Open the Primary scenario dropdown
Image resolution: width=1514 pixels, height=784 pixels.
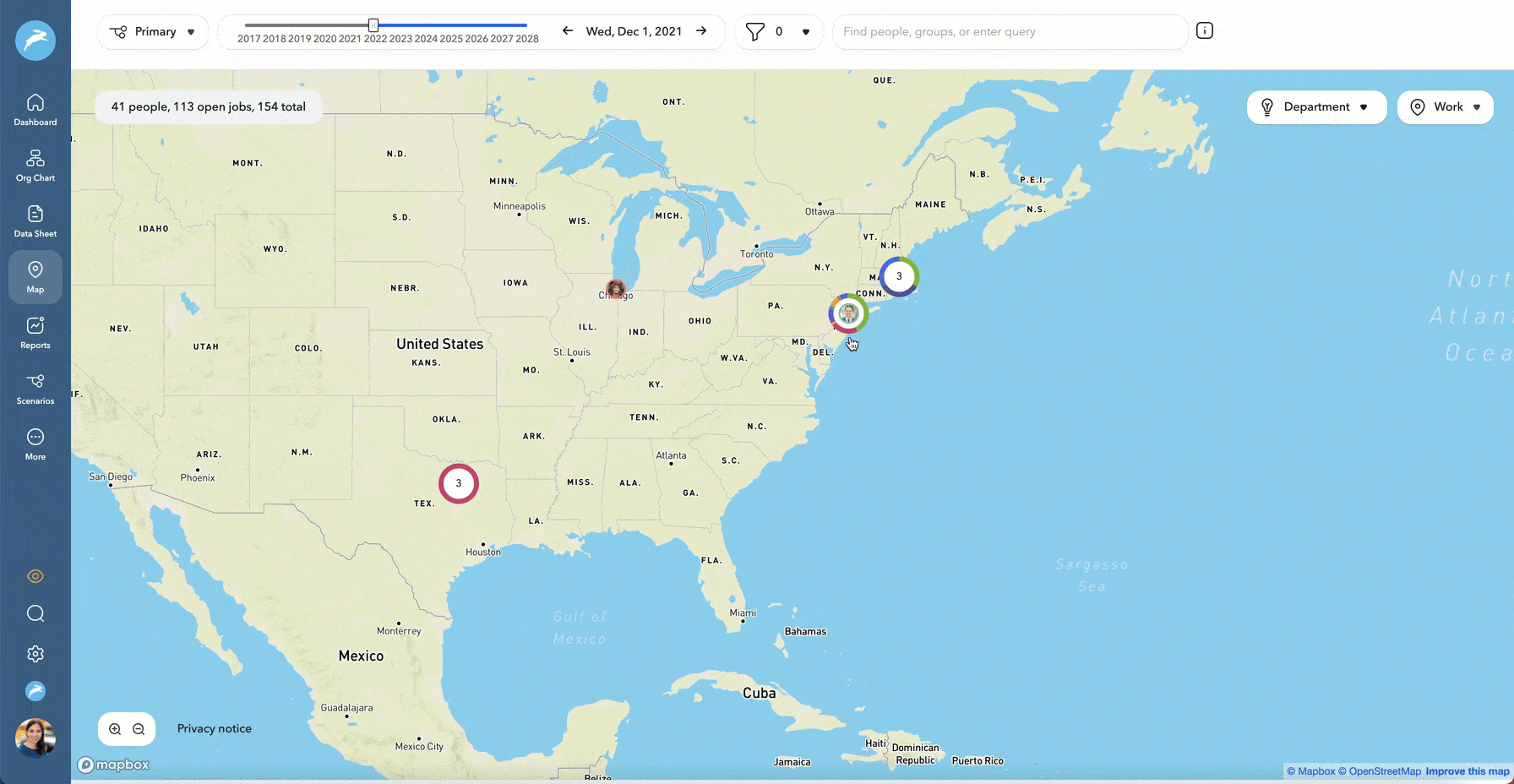(x=152, y=31)
